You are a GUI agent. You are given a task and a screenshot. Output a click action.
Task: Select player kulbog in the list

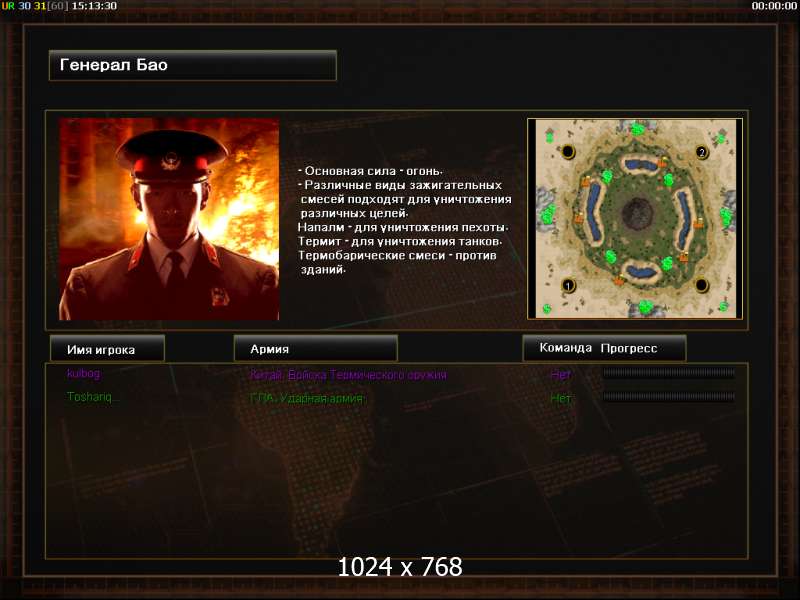point(83,373)
